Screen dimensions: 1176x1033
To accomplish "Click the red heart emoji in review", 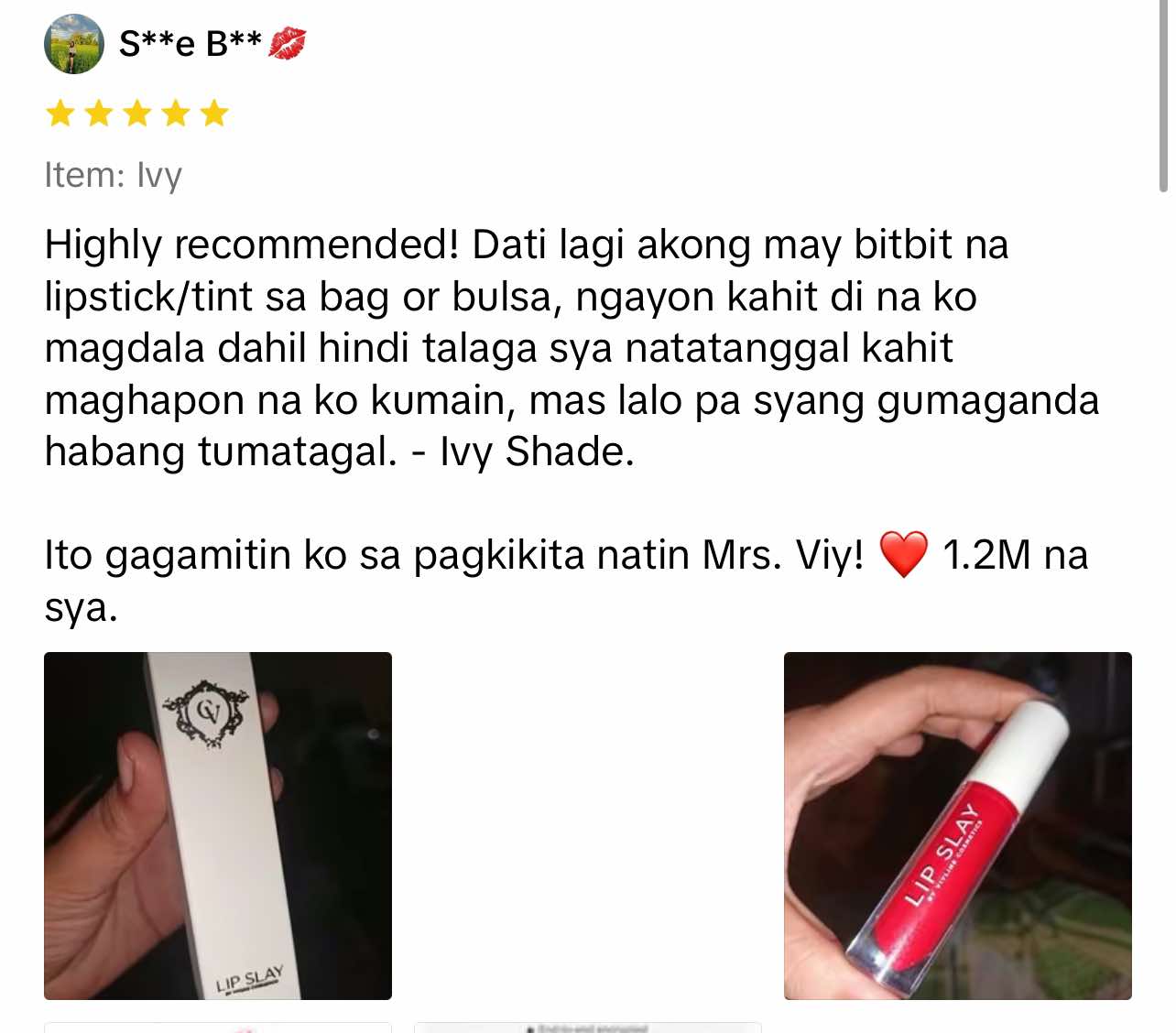I will (903, 555).
